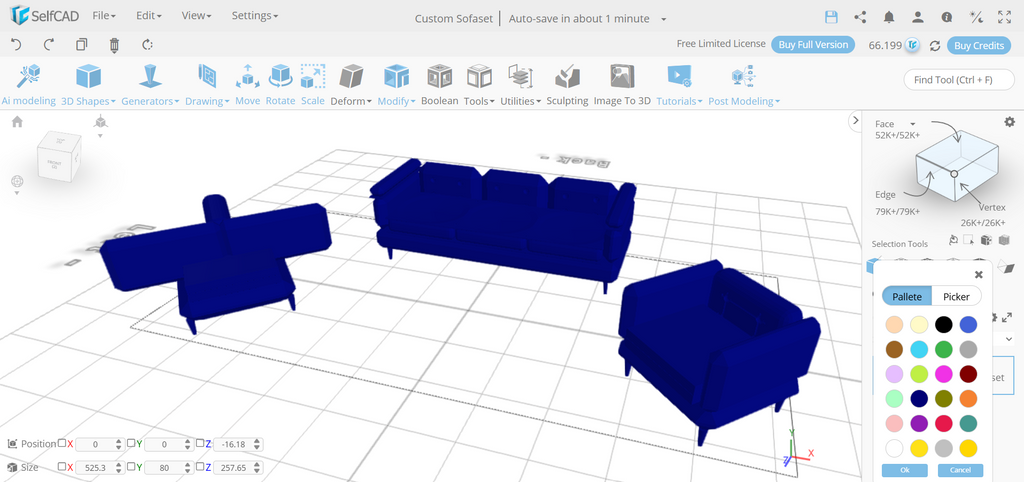Image resolution: width=1024 pixels, height=482 pixels.
Task: Open the Auto-save dropdown arrow
Action: (664, 19)
